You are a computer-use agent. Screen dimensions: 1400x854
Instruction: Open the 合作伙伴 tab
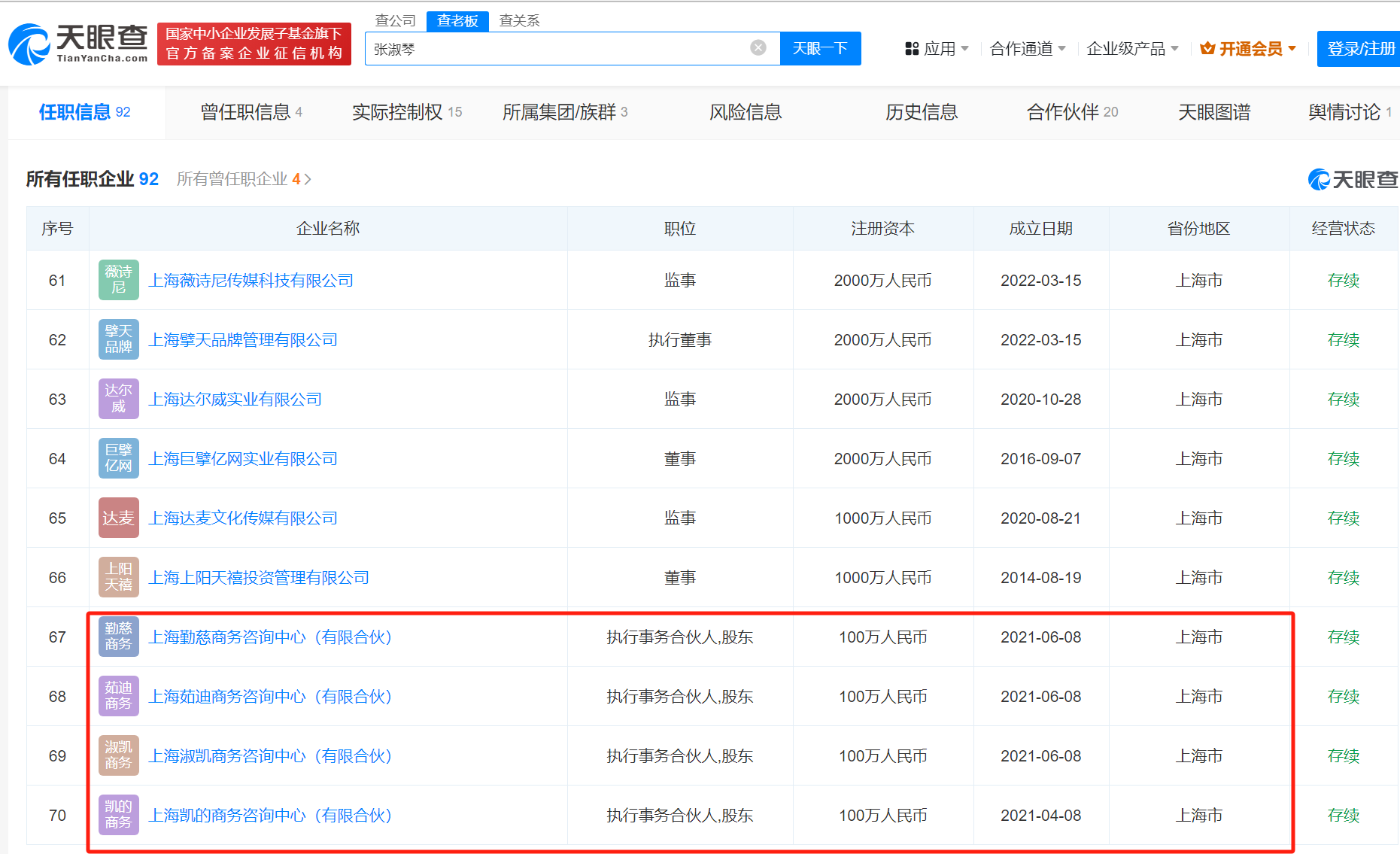point(1073,112)
